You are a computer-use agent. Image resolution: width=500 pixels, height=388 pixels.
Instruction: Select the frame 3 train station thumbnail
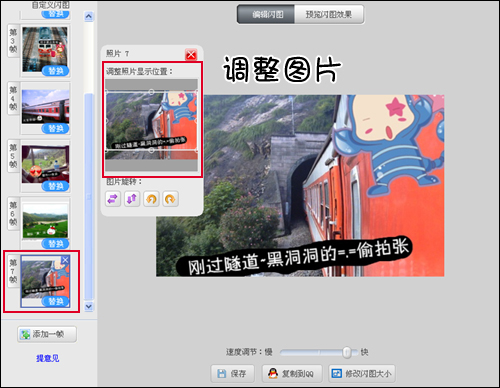[45, 49]
